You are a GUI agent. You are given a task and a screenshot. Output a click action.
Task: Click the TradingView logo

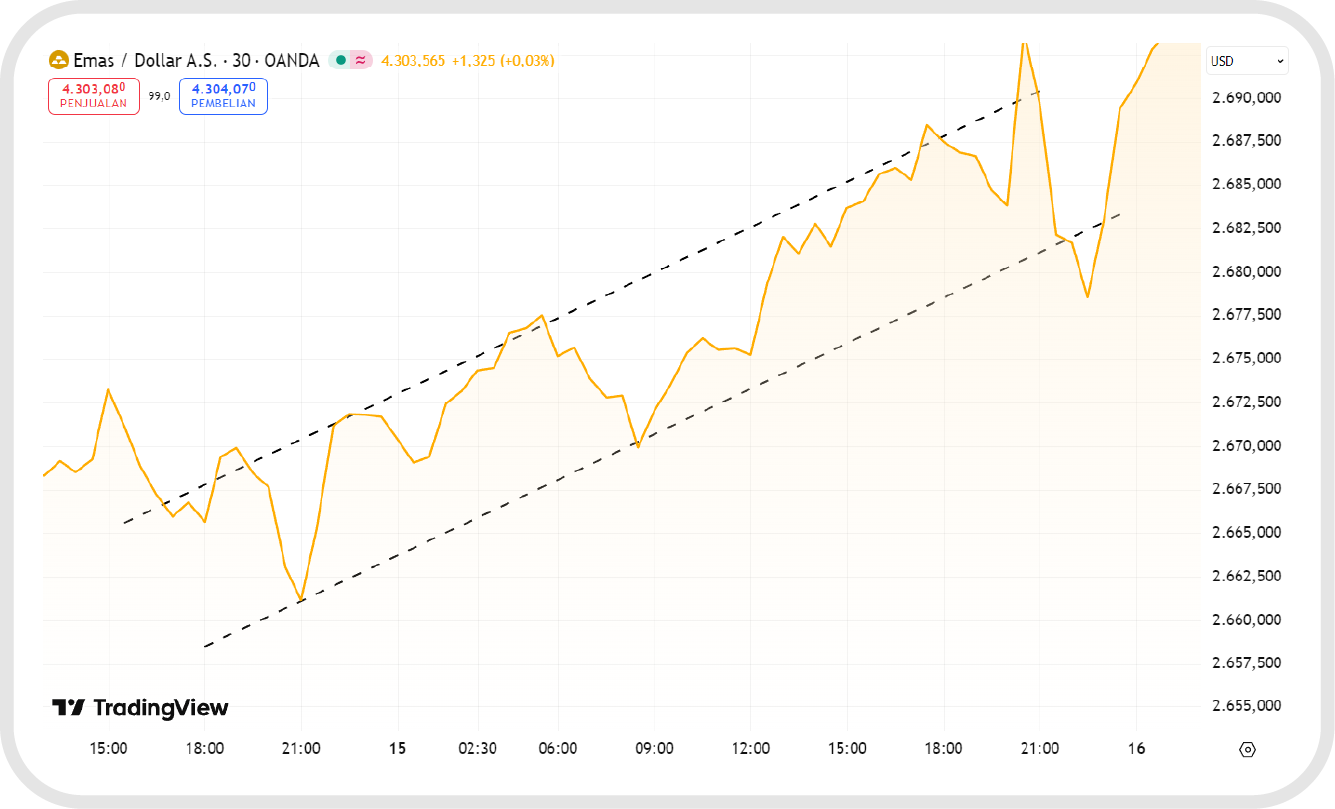point(140,708)
